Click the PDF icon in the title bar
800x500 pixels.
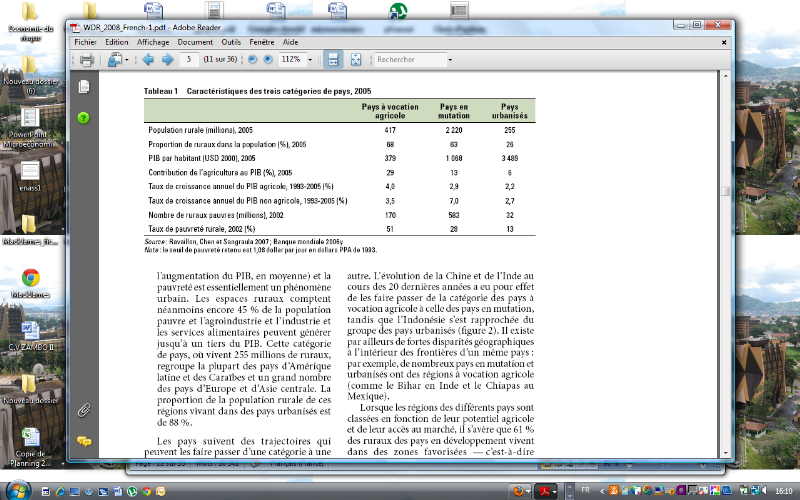75,28
